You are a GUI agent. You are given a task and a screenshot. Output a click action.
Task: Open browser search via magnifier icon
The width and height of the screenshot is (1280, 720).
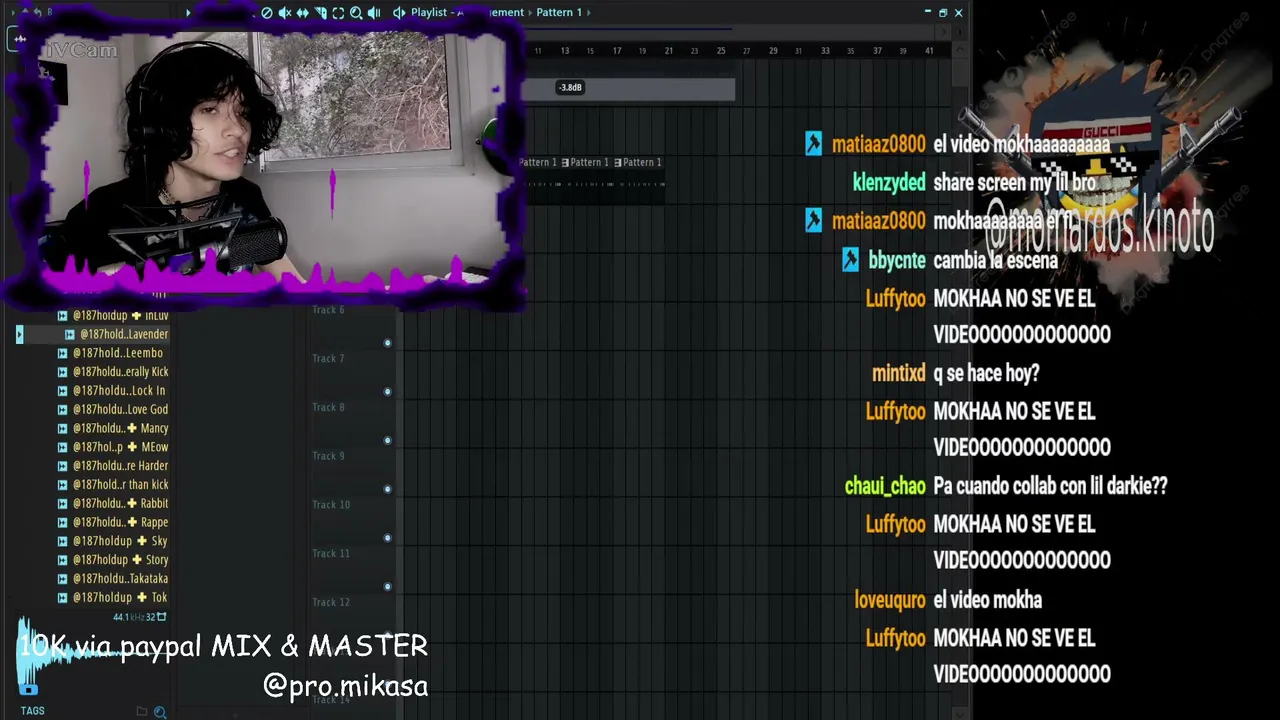[x=160, y=712]
